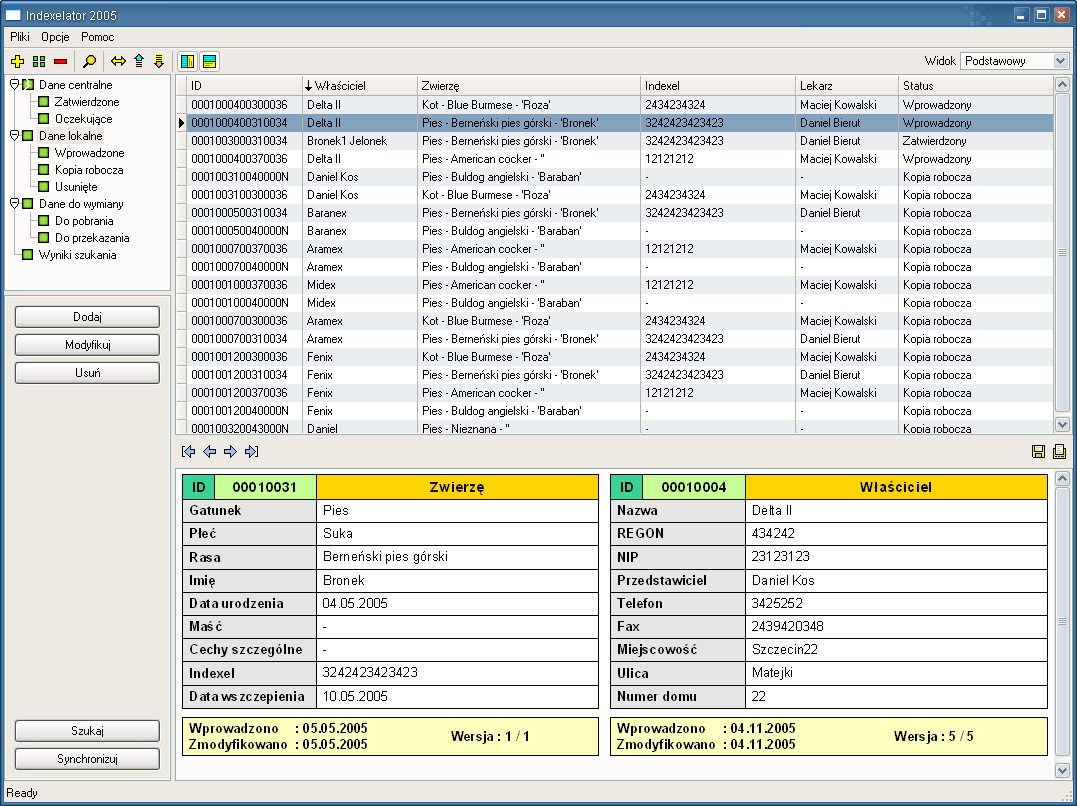1077x806 pixels.
Task: Collapse the Dane centralne tree node
Action: (14, 85)
